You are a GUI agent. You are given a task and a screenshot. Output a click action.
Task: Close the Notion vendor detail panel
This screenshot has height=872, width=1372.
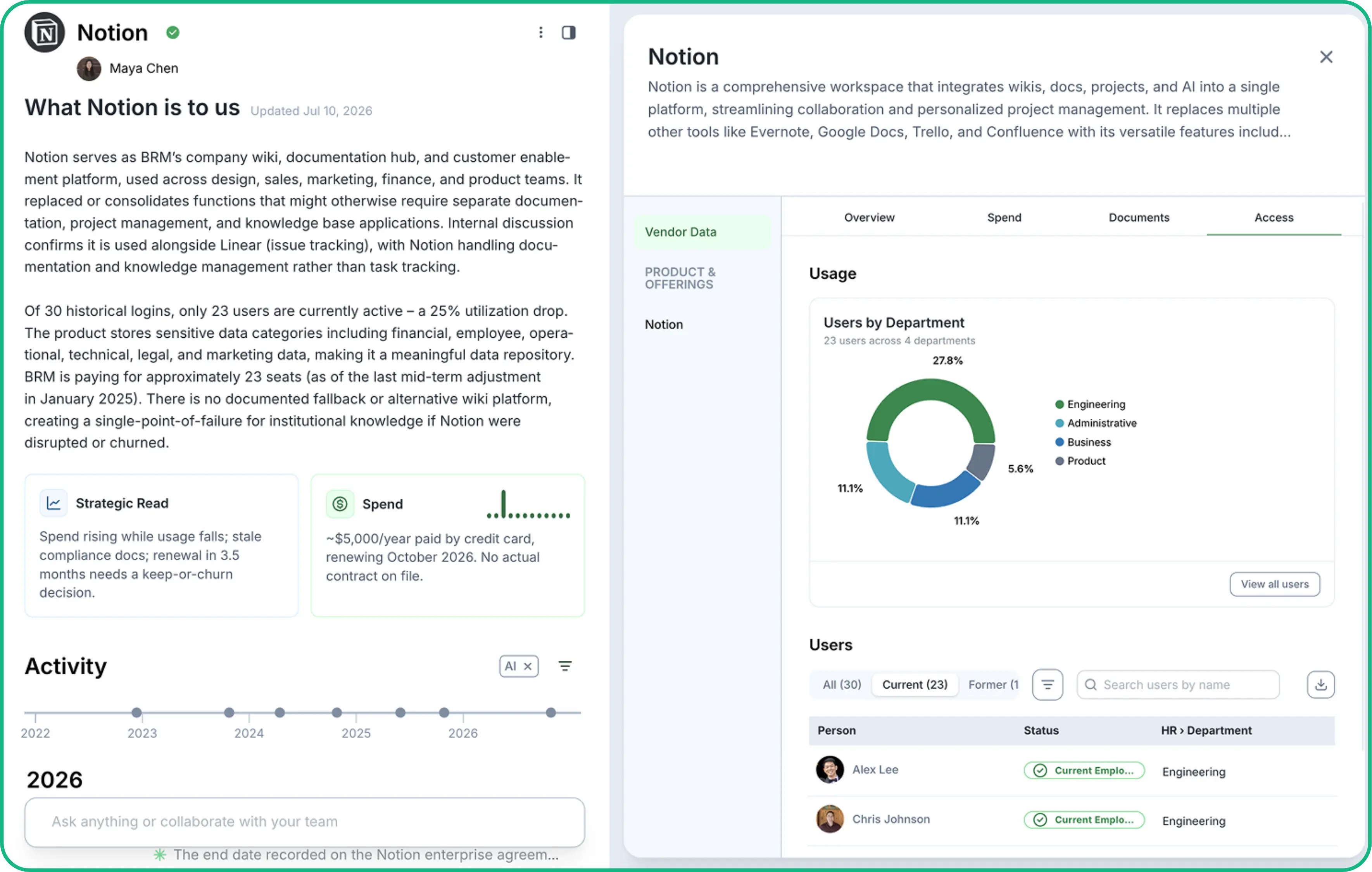1326,57
